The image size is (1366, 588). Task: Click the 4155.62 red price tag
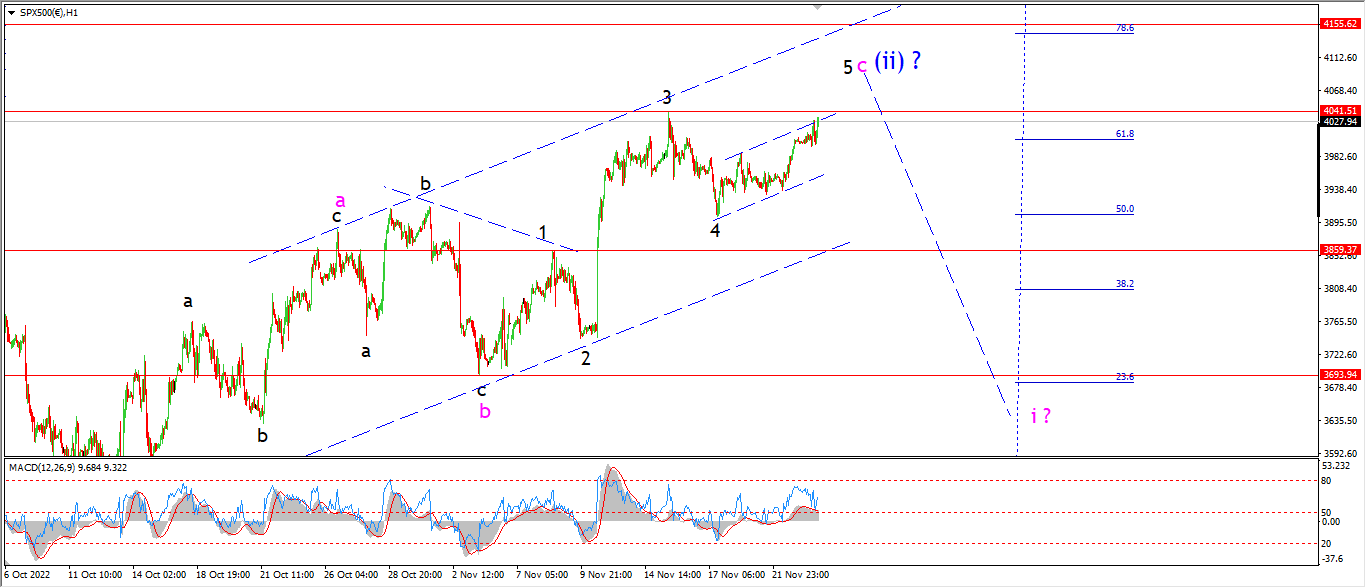[x=1339, y=23]
